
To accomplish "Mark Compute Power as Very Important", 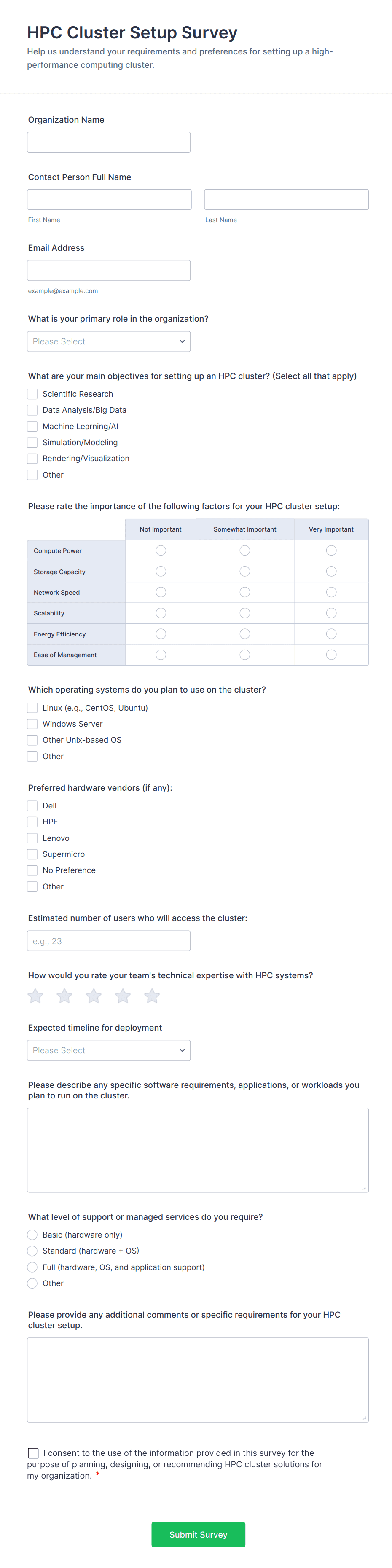I will (331, 550).
